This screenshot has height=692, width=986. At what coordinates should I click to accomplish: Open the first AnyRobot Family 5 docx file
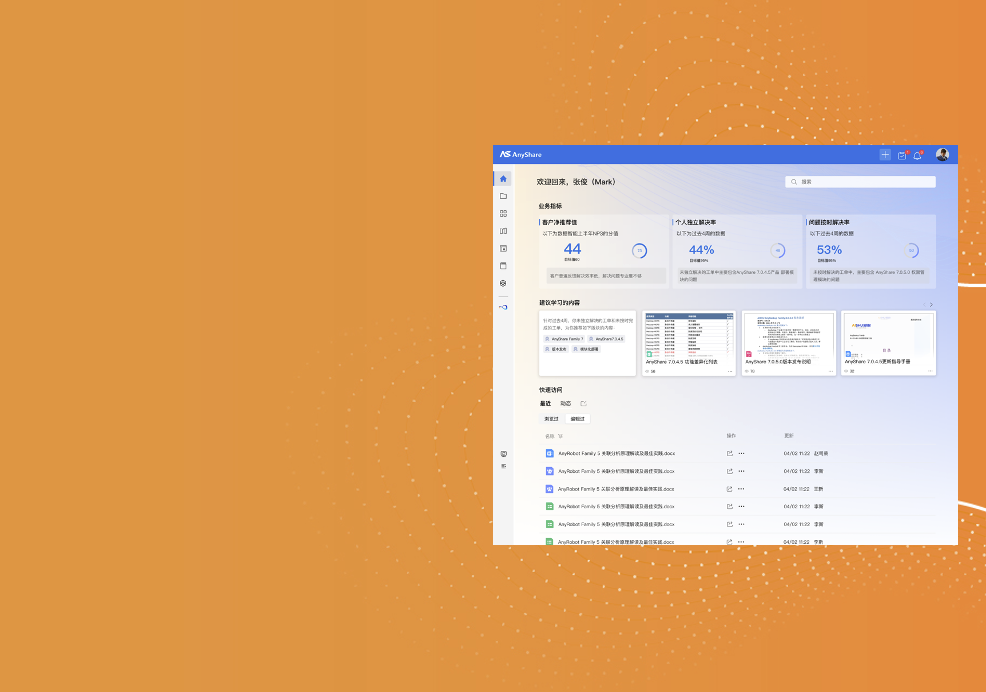tap(616, 453)
